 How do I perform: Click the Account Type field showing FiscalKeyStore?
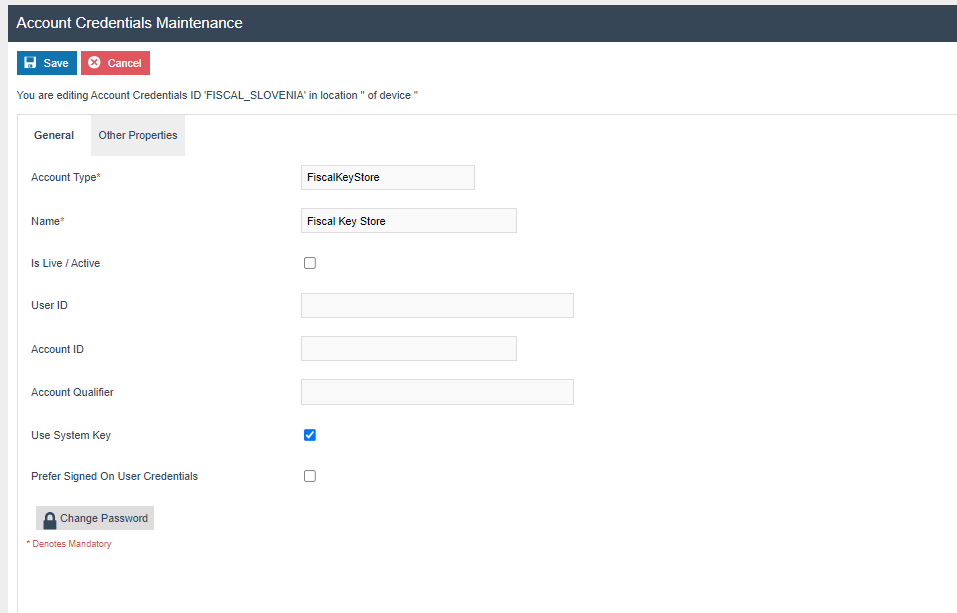click(387, 178)
